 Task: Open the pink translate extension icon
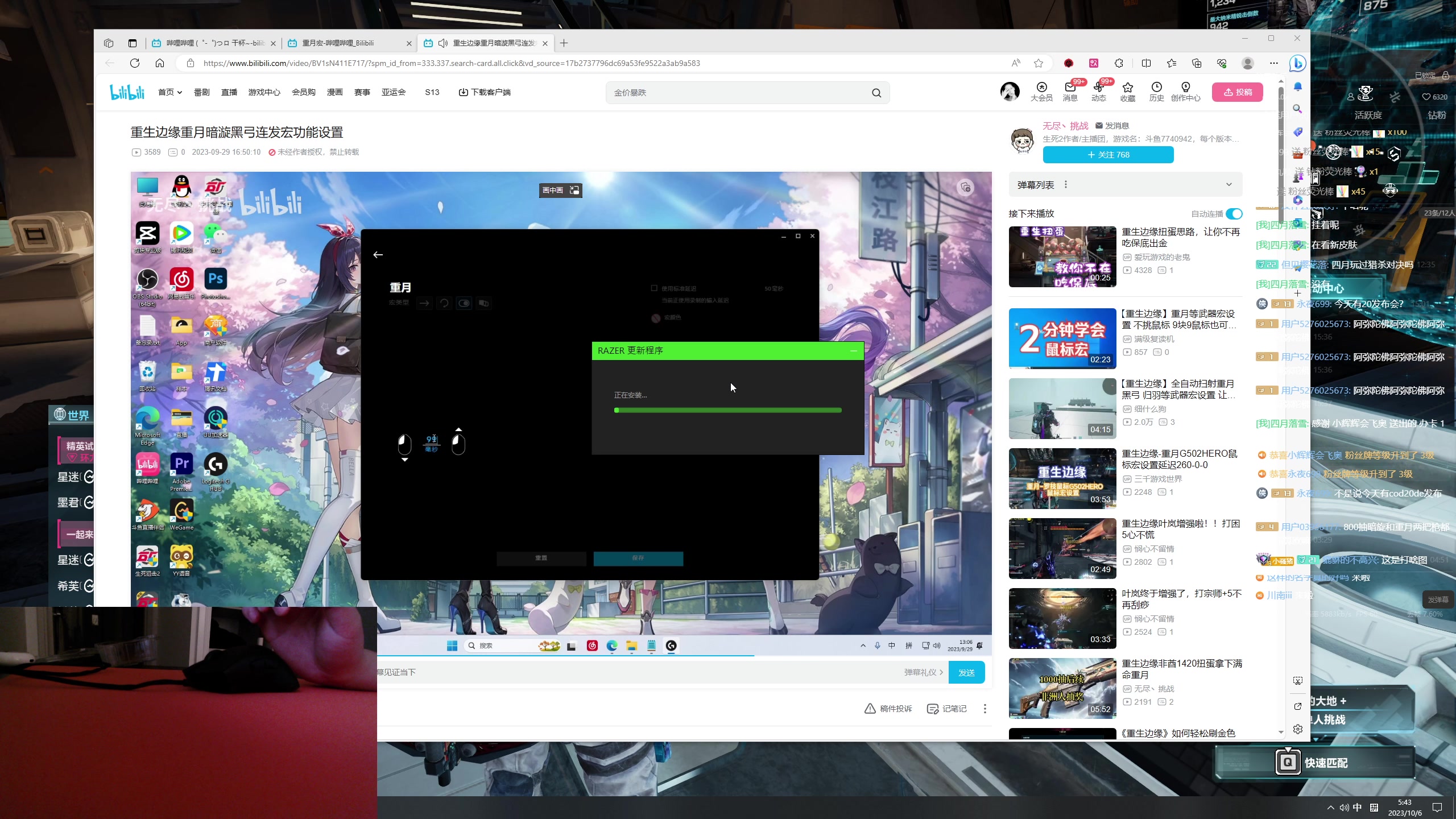pos(1094,63)
